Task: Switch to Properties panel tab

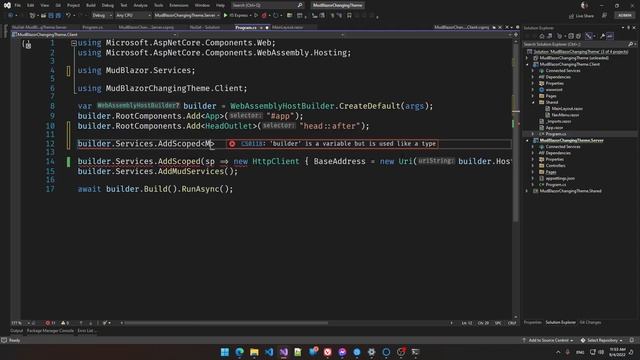Action: pyautogui.click(x=533, y=322)
